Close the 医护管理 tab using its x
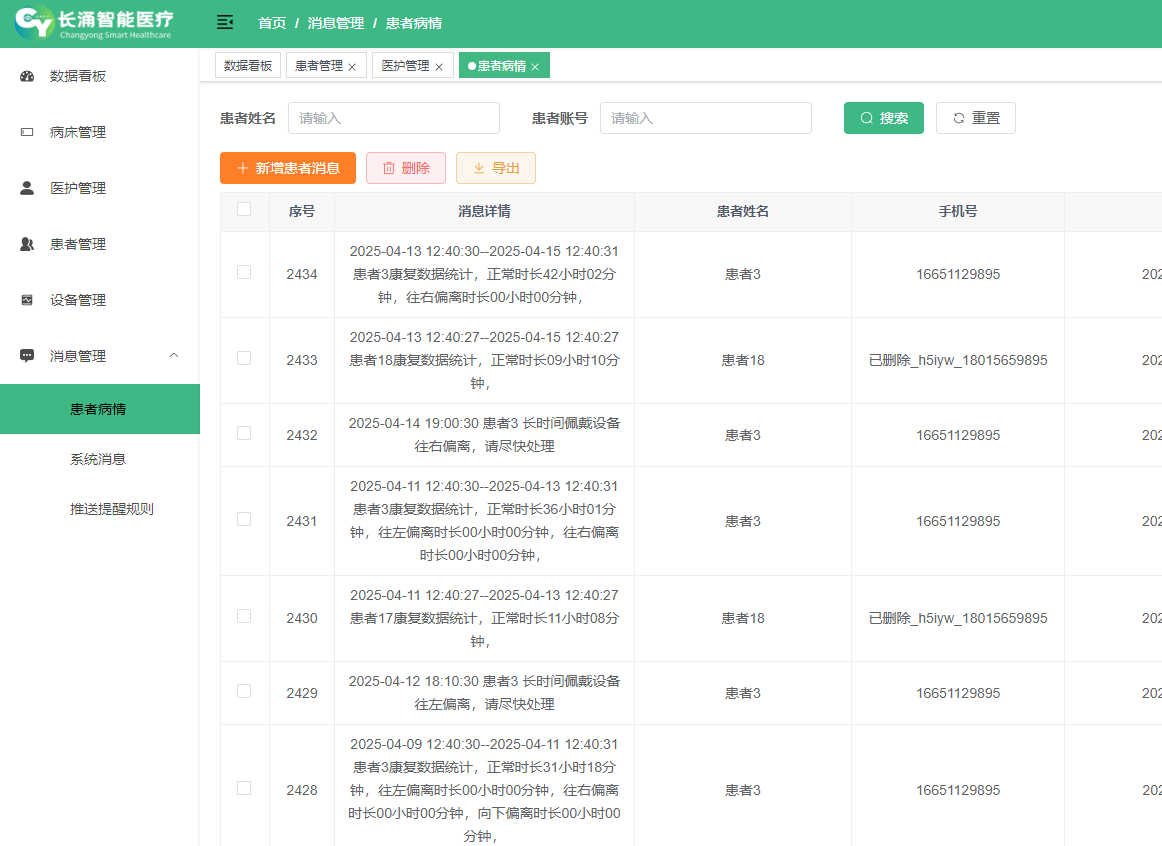Viewport: 1162px width, 846px height. click(x=438, y=67)
